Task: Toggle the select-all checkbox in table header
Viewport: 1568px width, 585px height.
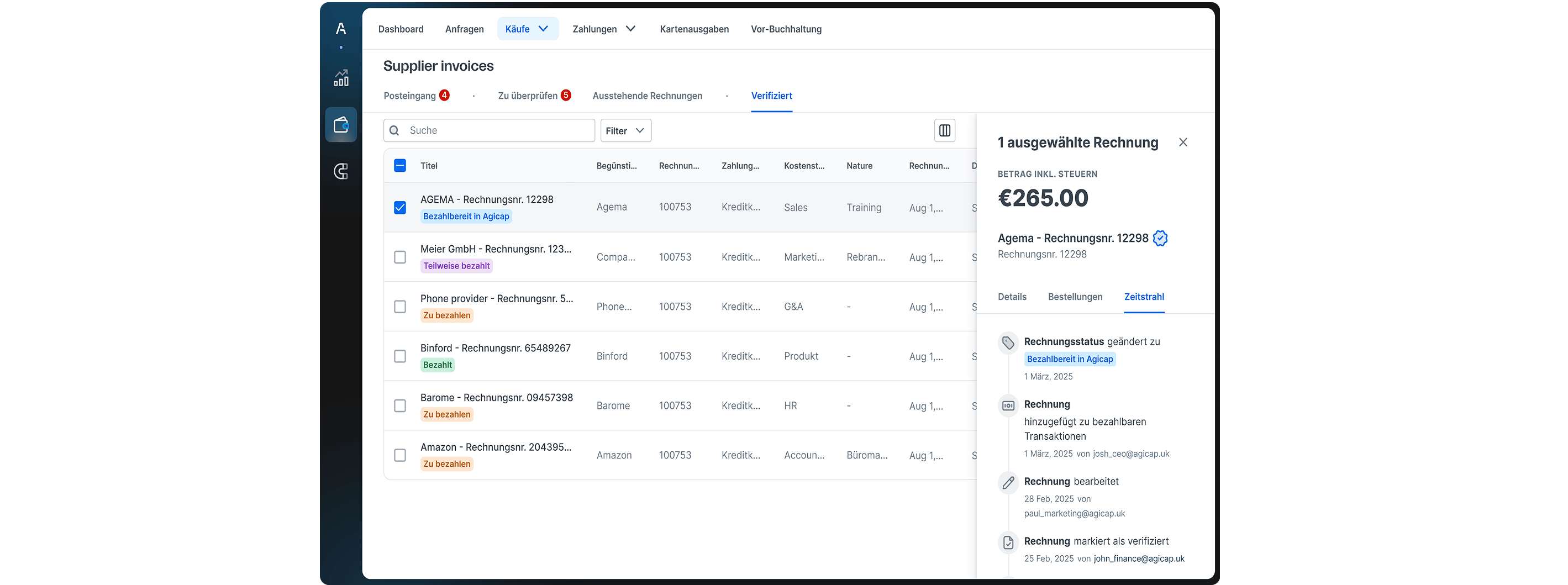Action: 400,166
